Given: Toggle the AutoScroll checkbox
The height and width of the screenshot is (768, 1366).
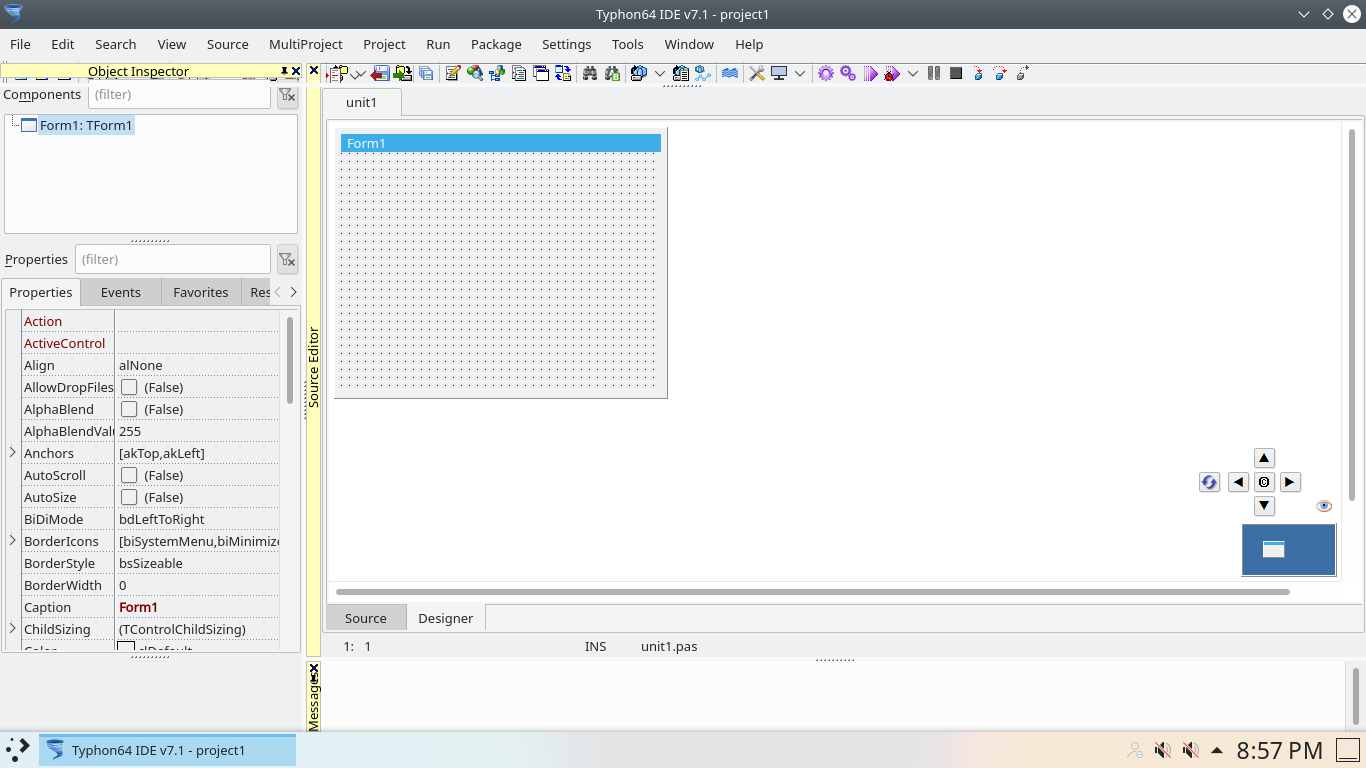Looking at the screenshot, I should pyautogui.click(x=129, y=475).
